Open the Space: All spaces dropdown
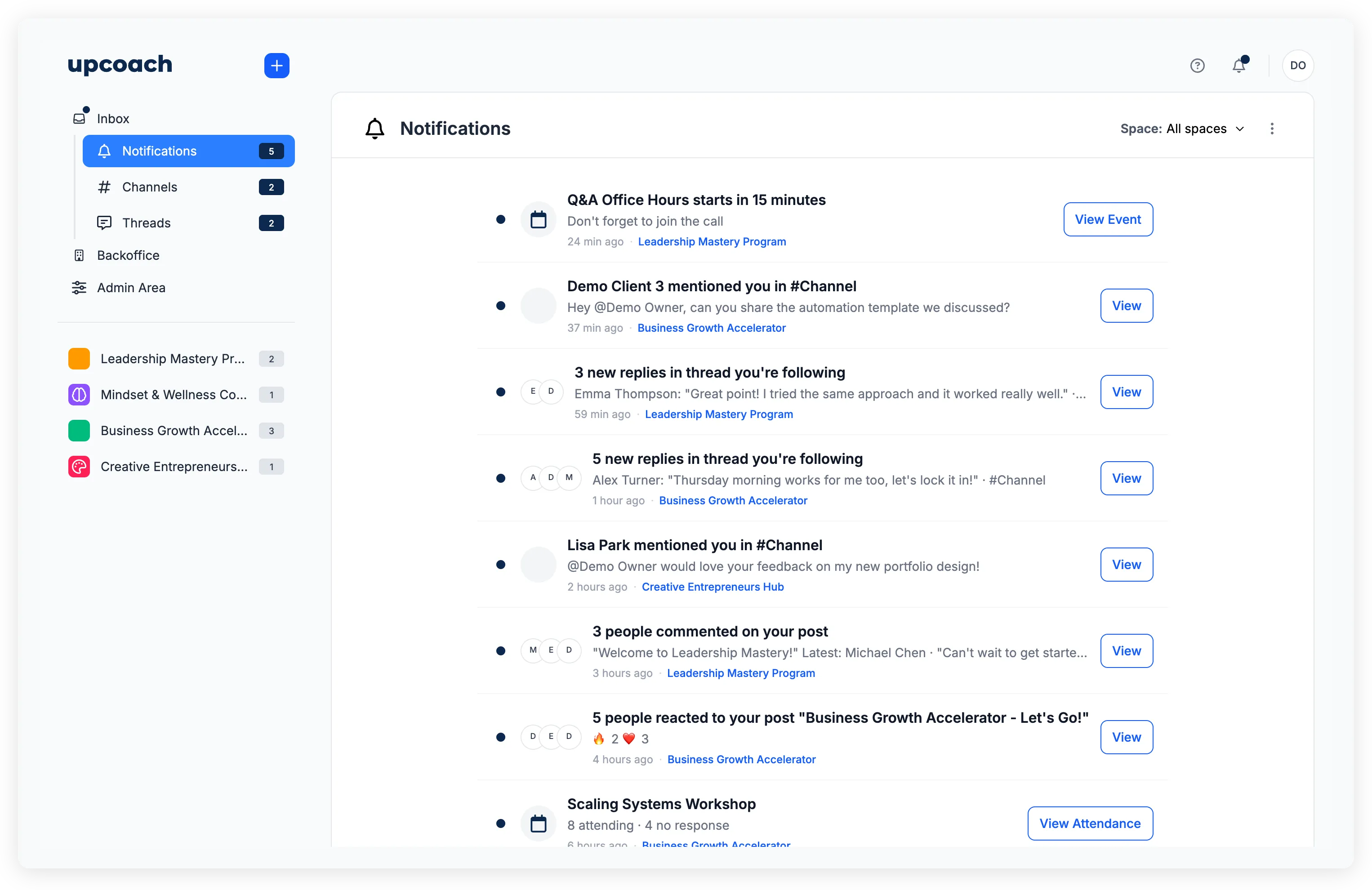 [1182, 129]
